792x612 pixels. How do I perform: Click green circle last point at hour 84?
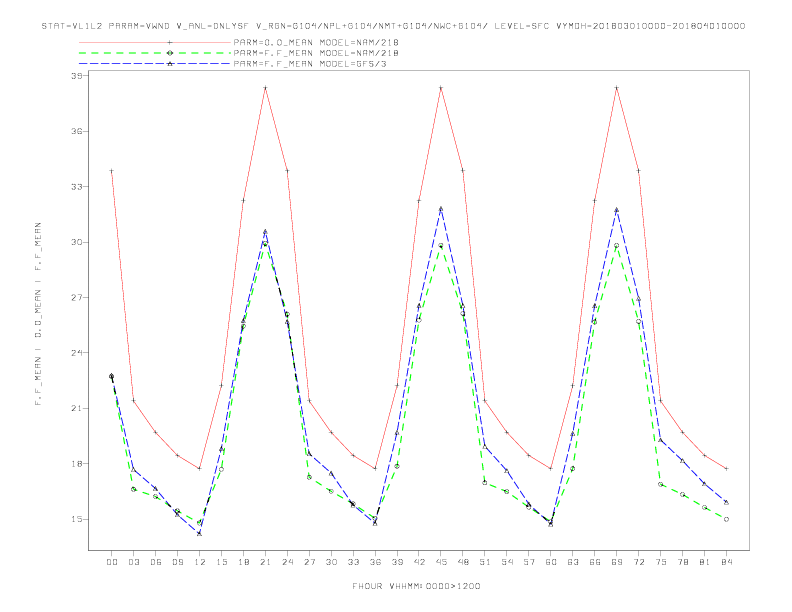(x=726, y=519)
